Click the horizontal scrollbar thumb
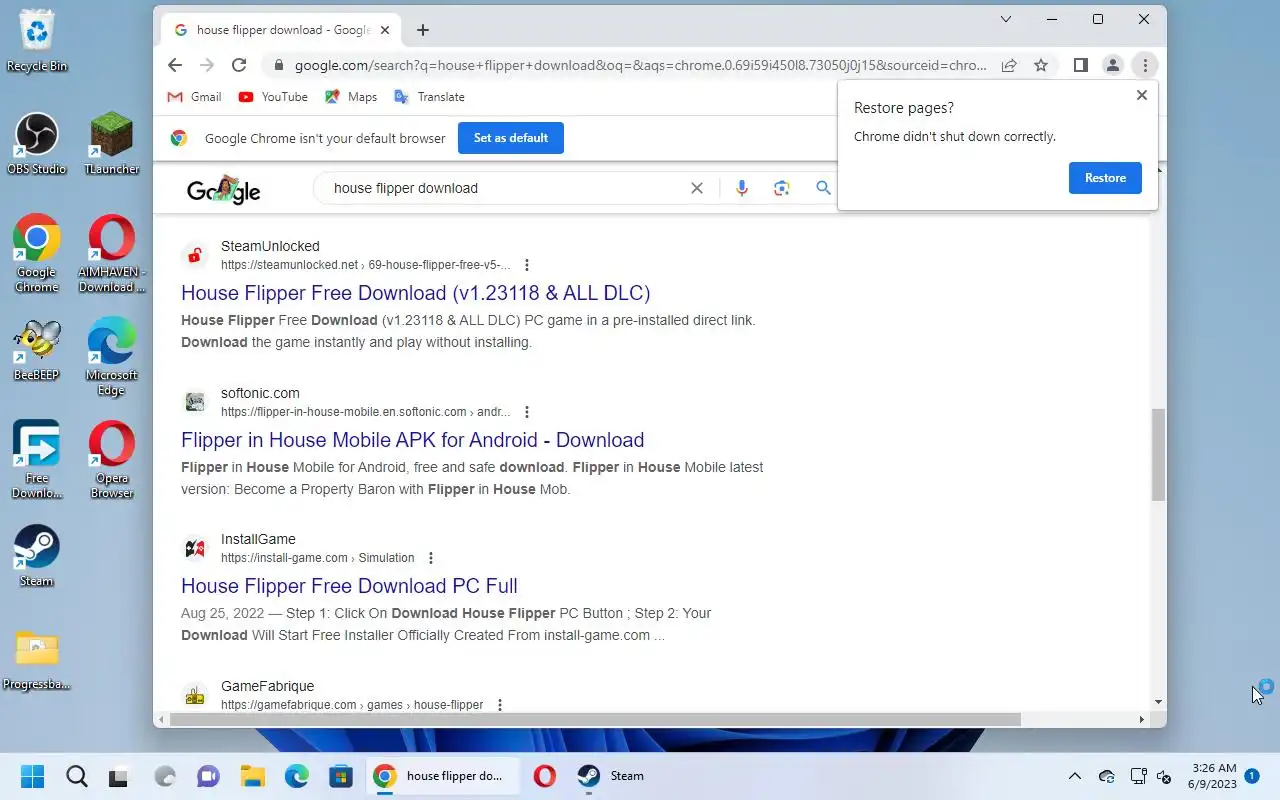1280x800 pixels. pyautogui.click(x=595, y=719)
